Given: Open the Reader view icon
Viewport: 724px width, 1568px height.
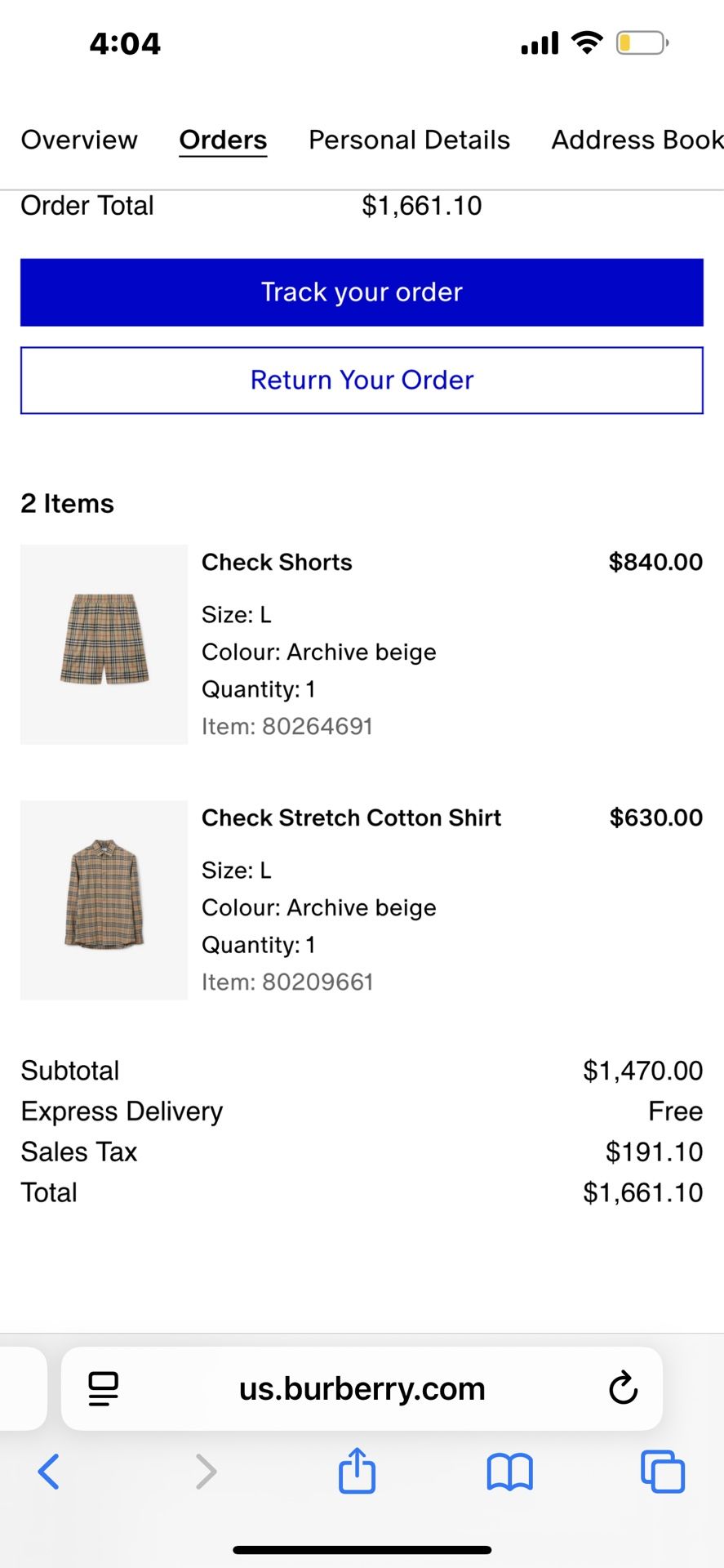Looking at the screenshot, I should 104,1388.
